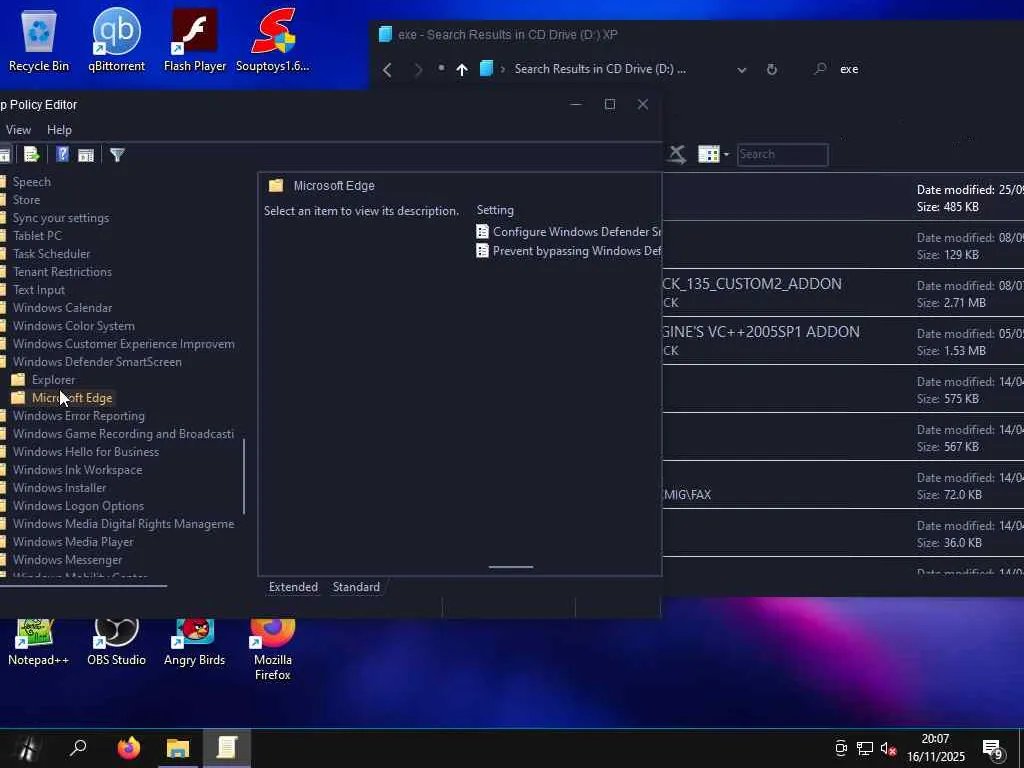The image size is (1024, 768).
Task: Click the small Search field beside view options
Action: [x=782, y=155]
